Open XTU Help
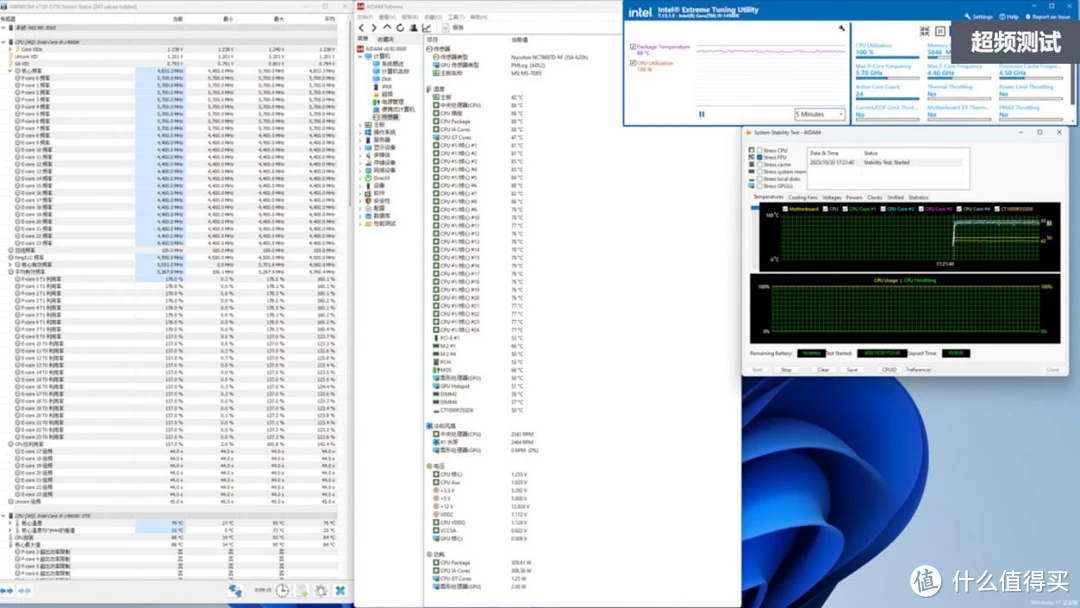The height and width of the screenshot is (608, 1080). (1009, 17)
